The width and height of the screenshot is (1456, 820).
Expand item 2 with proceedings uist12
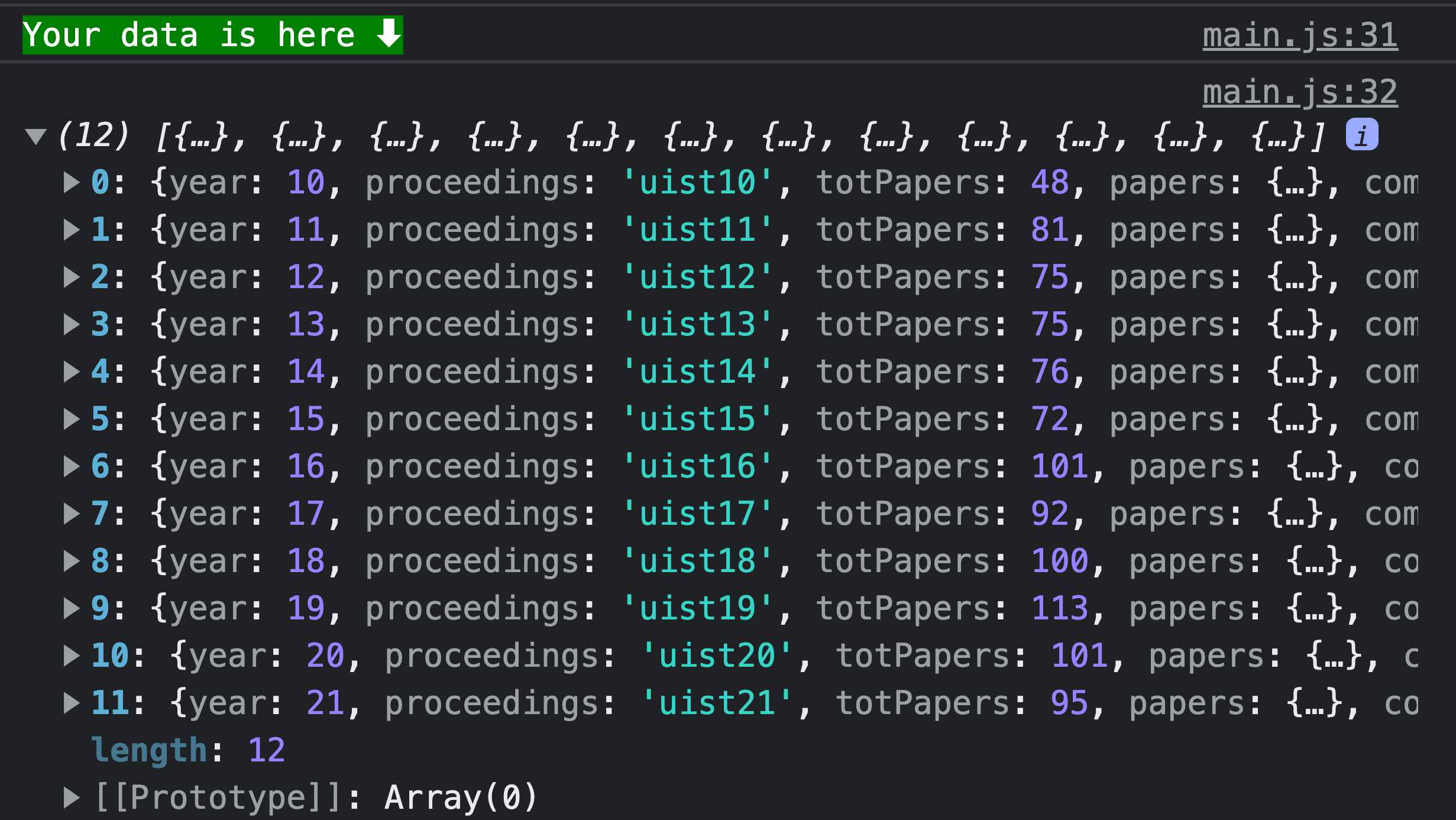pos(71,277)
